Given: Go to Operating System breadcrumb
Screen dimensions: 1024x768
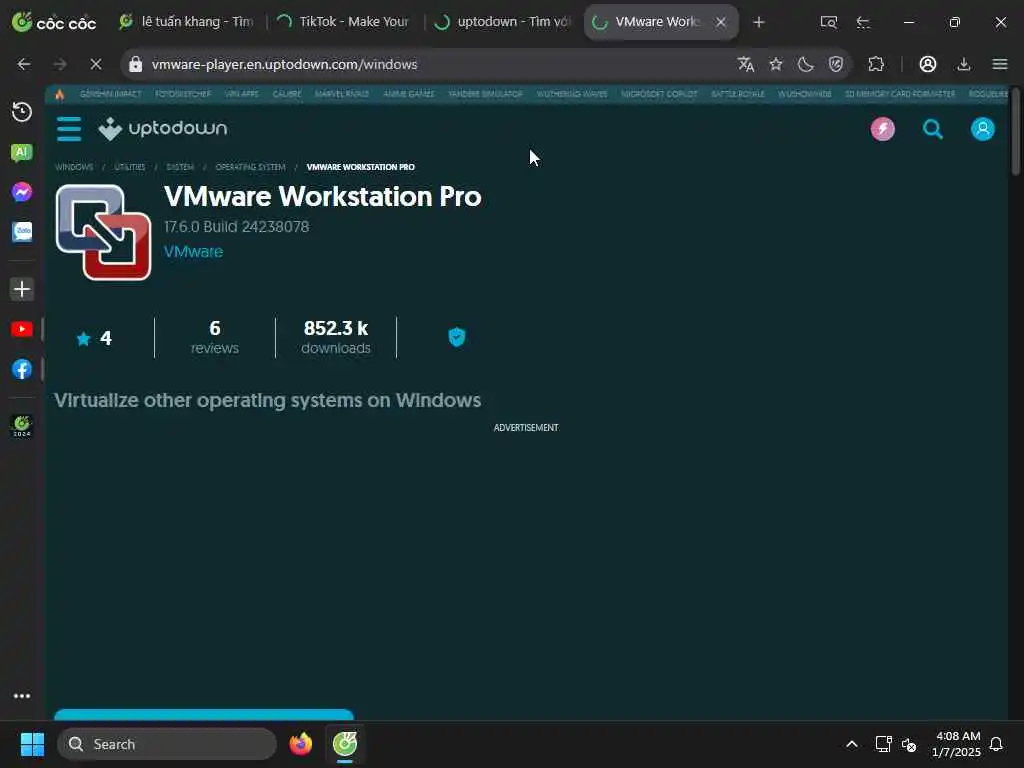Looking at the screenshot, I should (250, 167).
